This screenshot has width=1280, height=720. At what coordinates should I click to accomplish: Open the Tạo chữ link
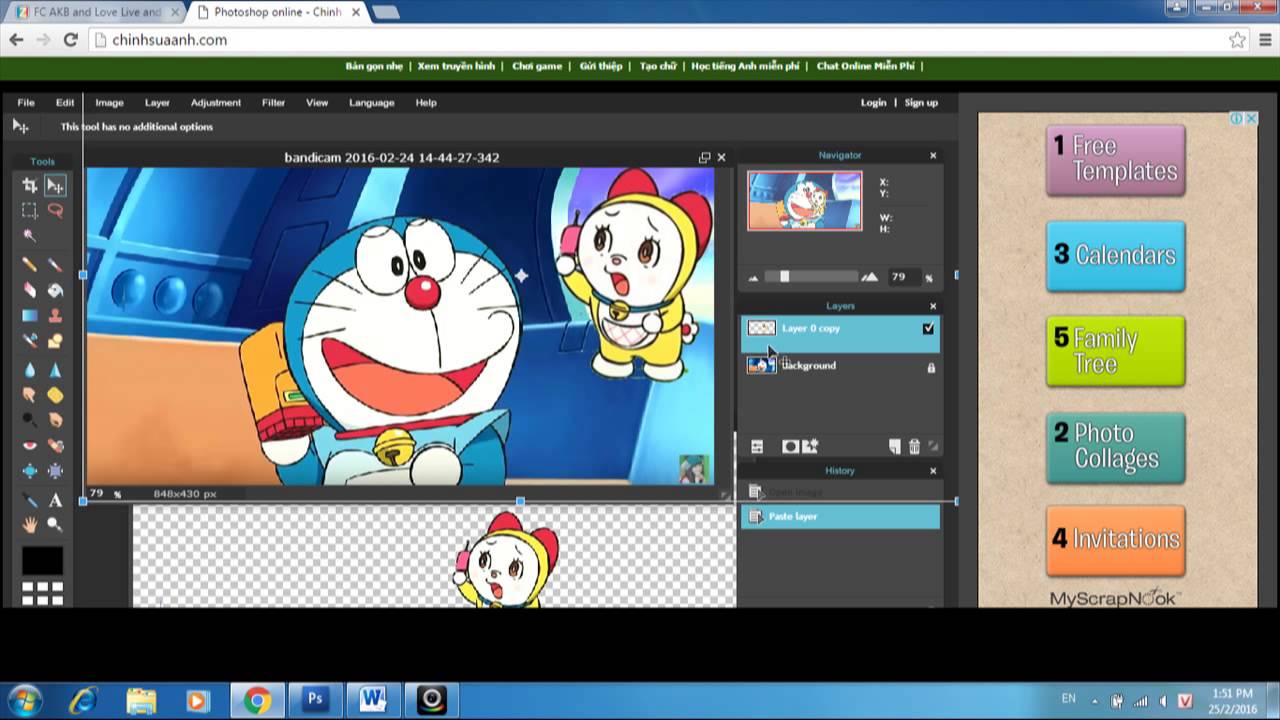click(658, 66)
